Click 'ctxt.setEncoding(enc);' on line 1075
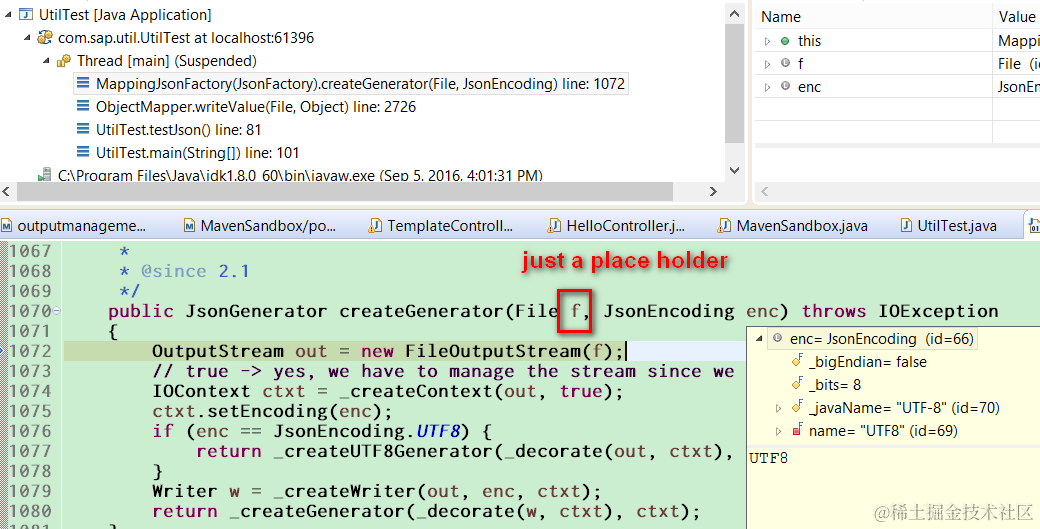Viewport: 1040px width, 529px height. point(272,412)
